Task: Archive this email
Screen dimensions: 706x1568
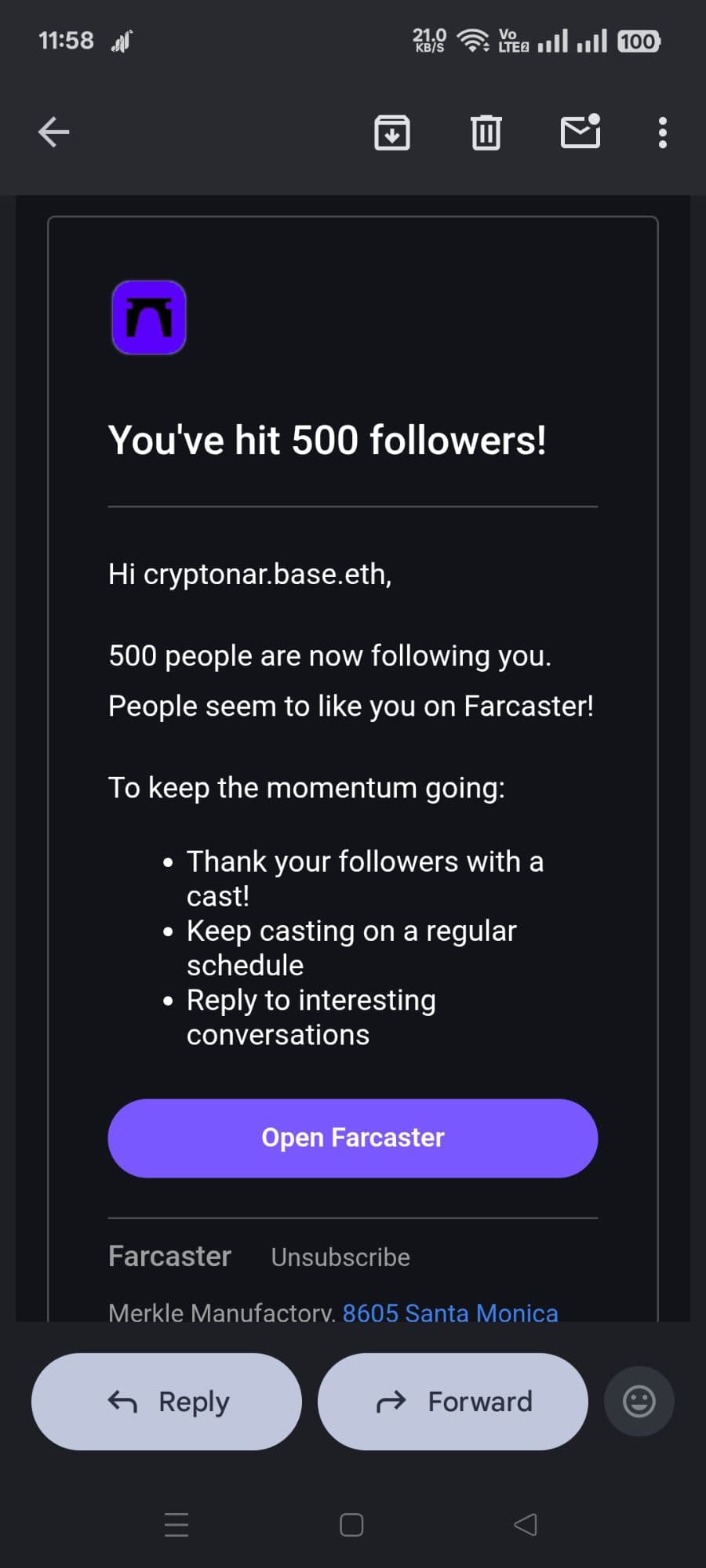Action: (x=392, y=132)
